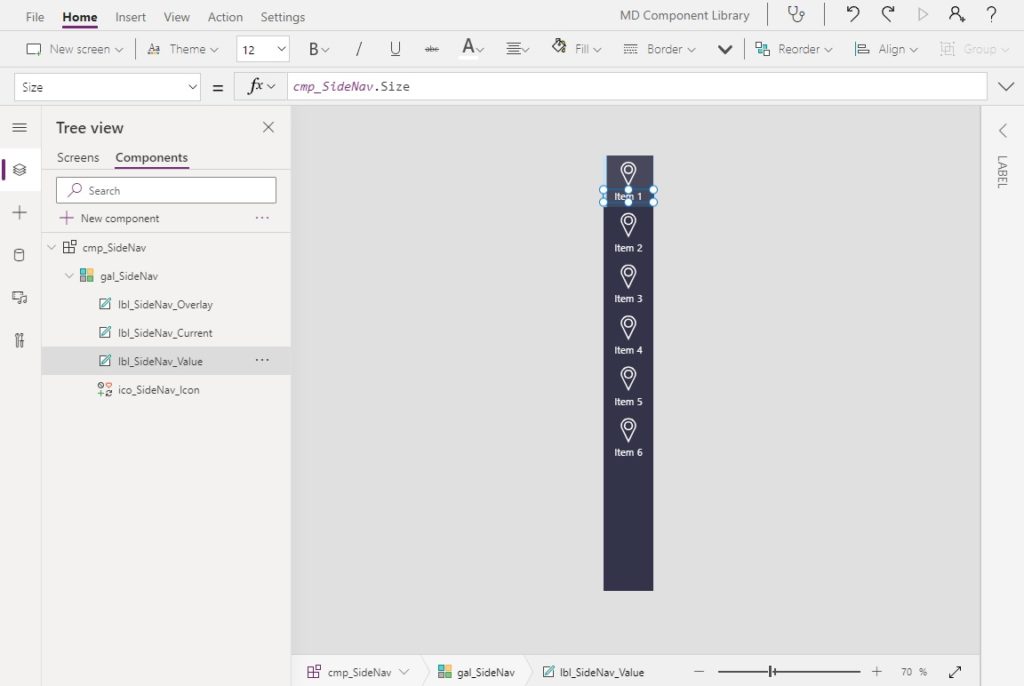Open the Media panel icon
Image resolution: width=1024 pixels, height=686 pixels.
[x=20, y=297]
